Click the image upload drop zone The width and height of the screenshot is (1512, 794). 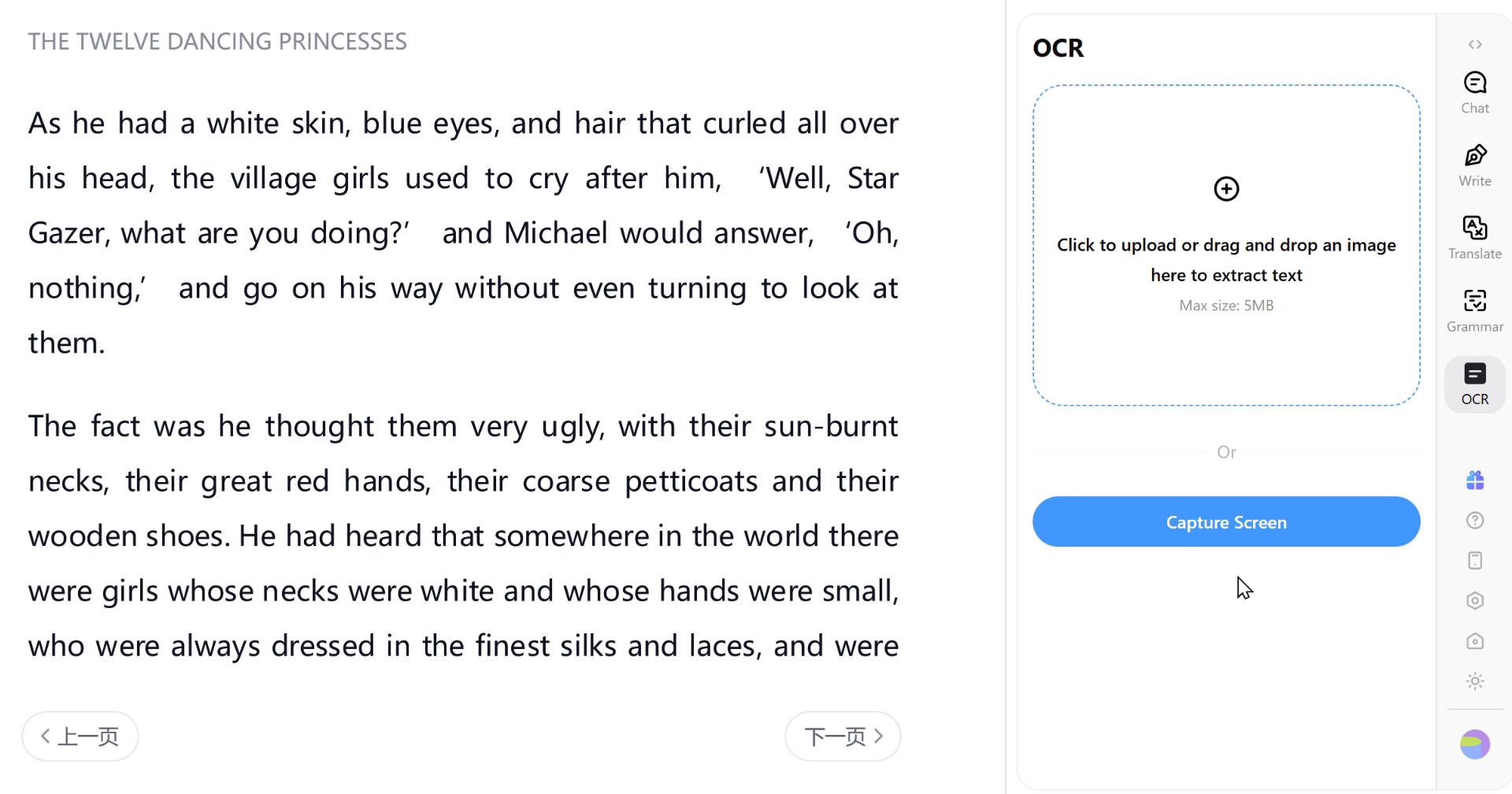click(1226, 347)
